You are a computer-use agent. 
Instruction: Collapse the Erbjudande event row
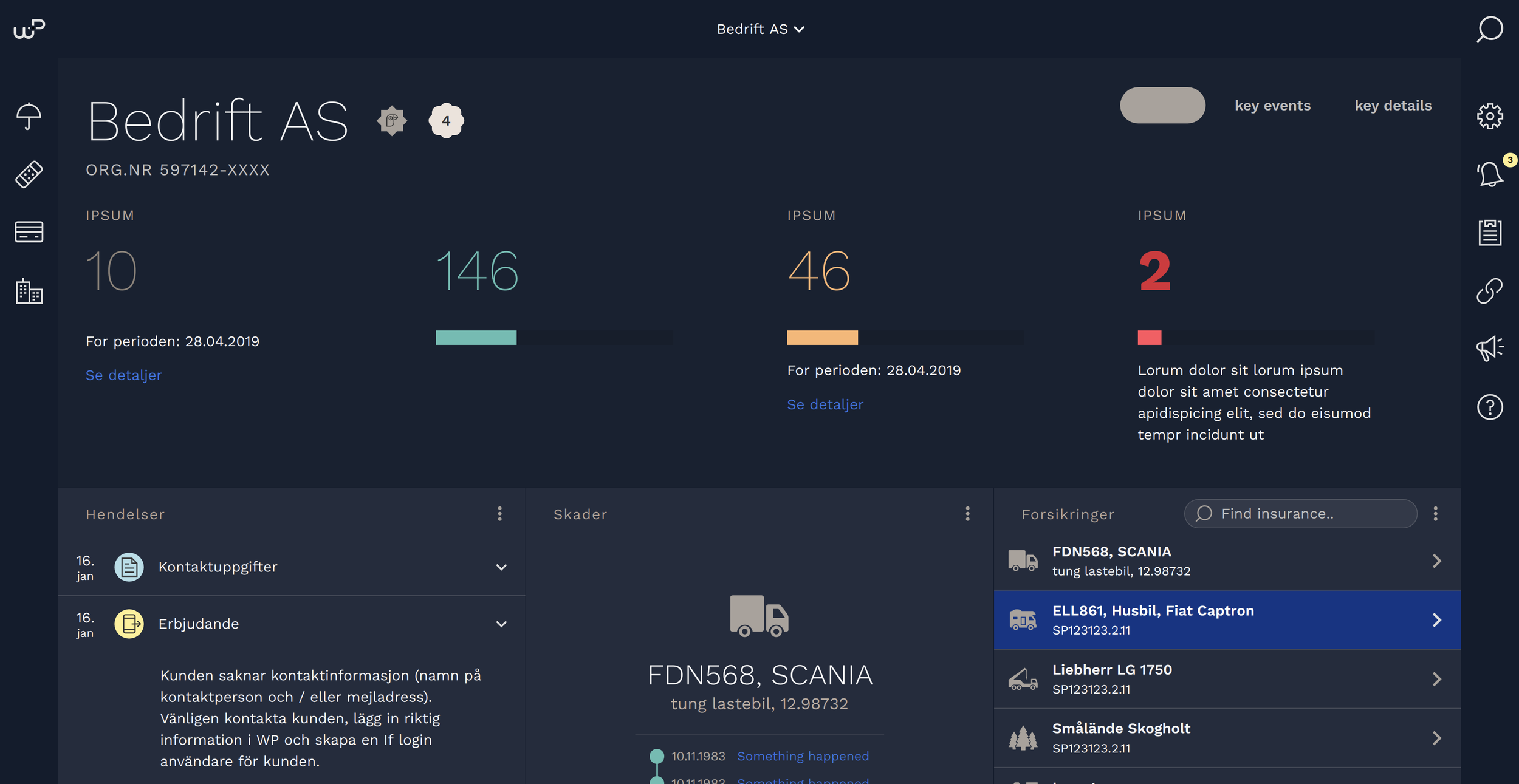click(x=501, y=624)
